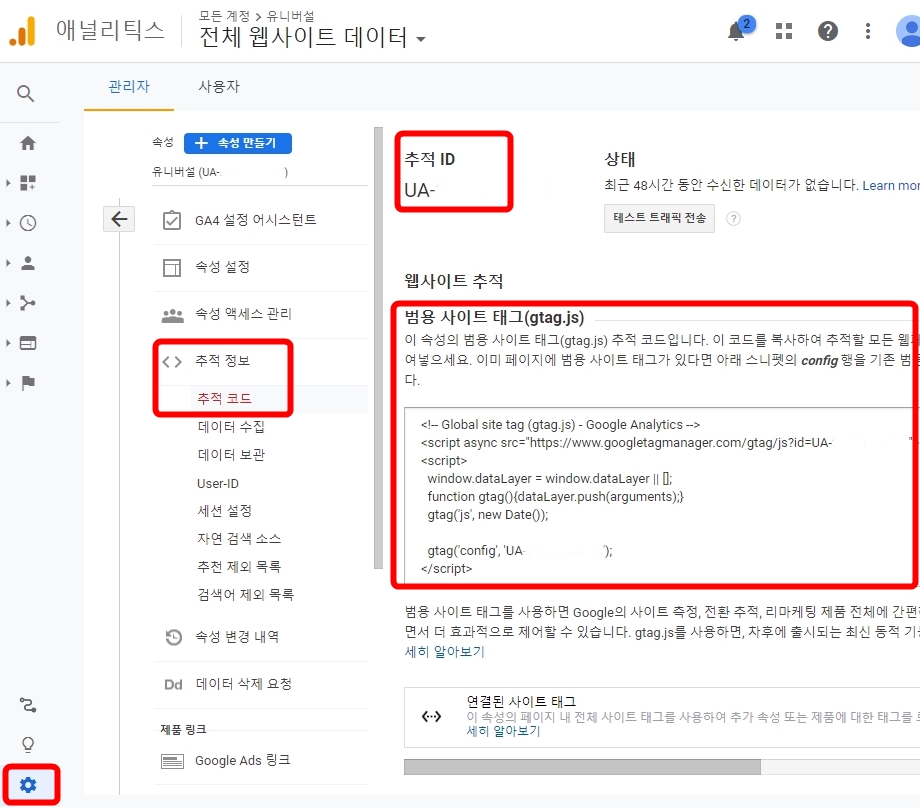
Task: Click the horizontal scrollbar at the bottom
Action: 582,766
